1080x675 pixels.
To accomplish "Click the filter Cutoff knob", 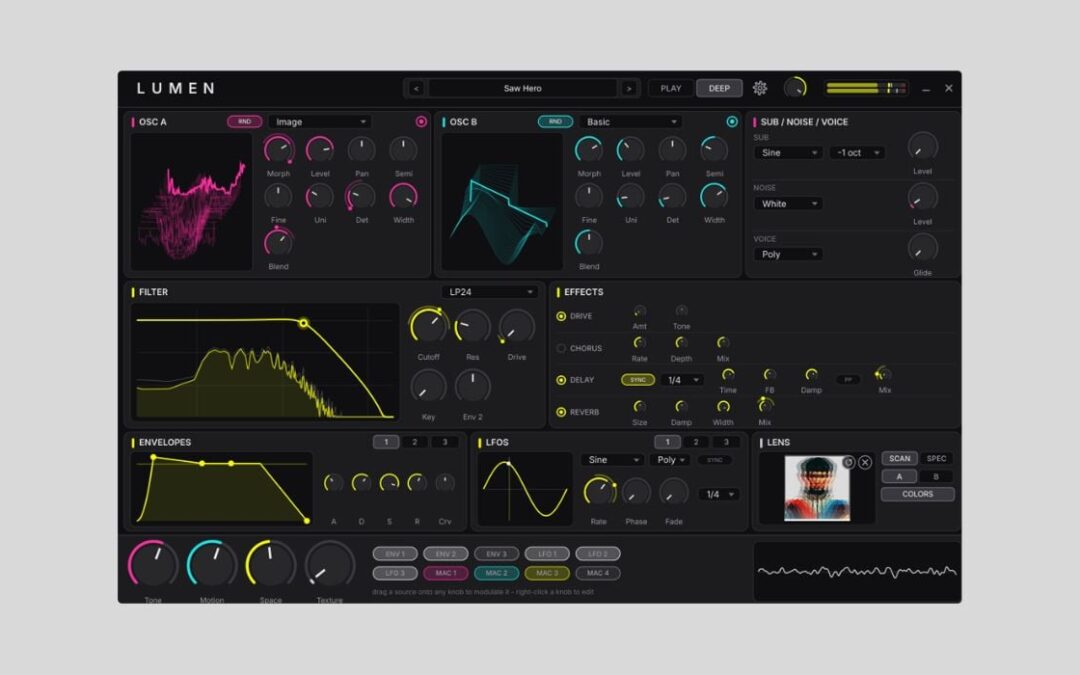I will coord(428,326).
